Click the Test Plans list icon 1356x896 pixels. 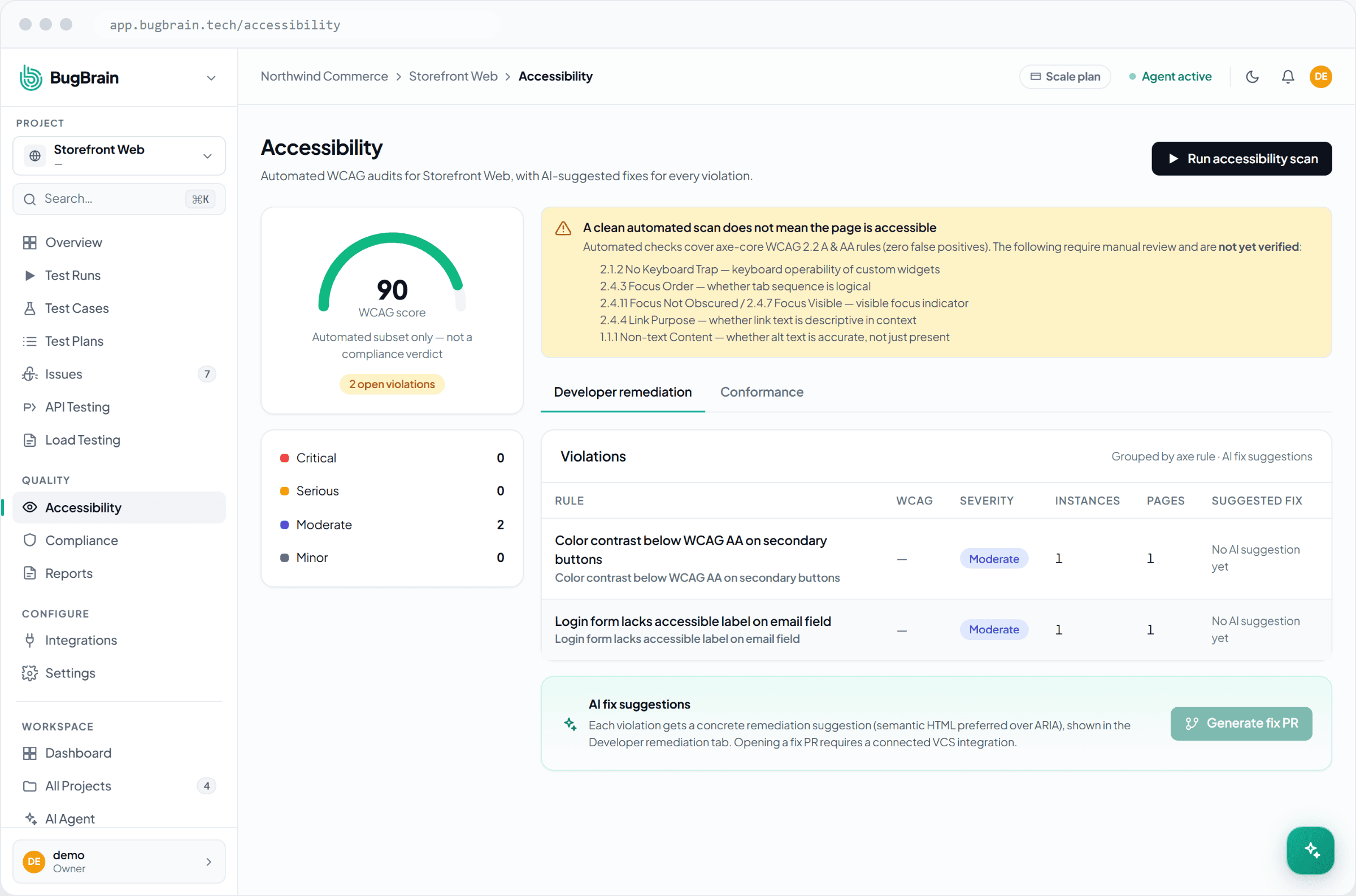(30, 341)
